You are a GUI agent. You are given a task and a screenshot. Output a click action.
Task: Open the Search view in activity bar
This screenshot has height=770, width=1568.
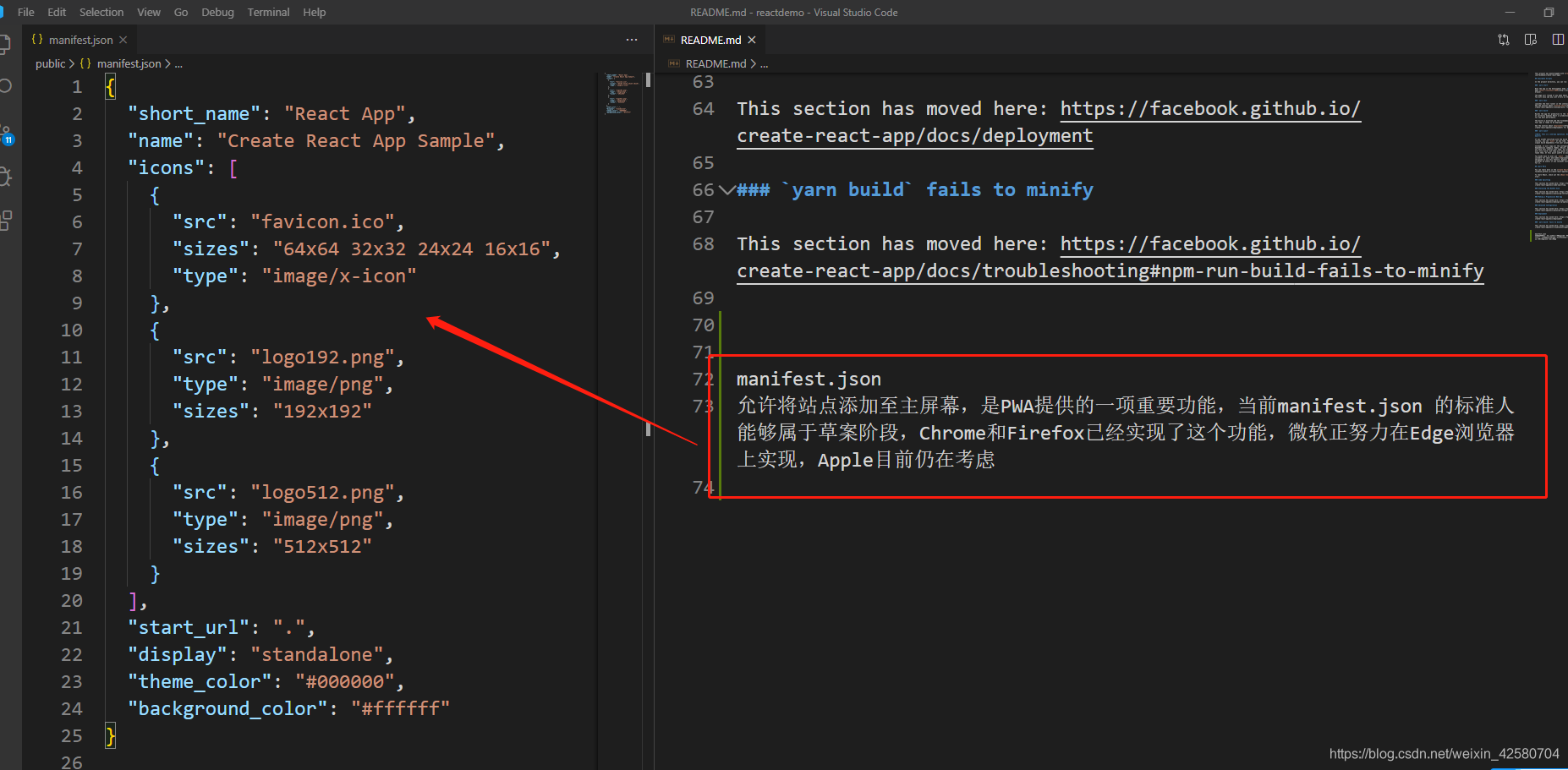point(4,86)
